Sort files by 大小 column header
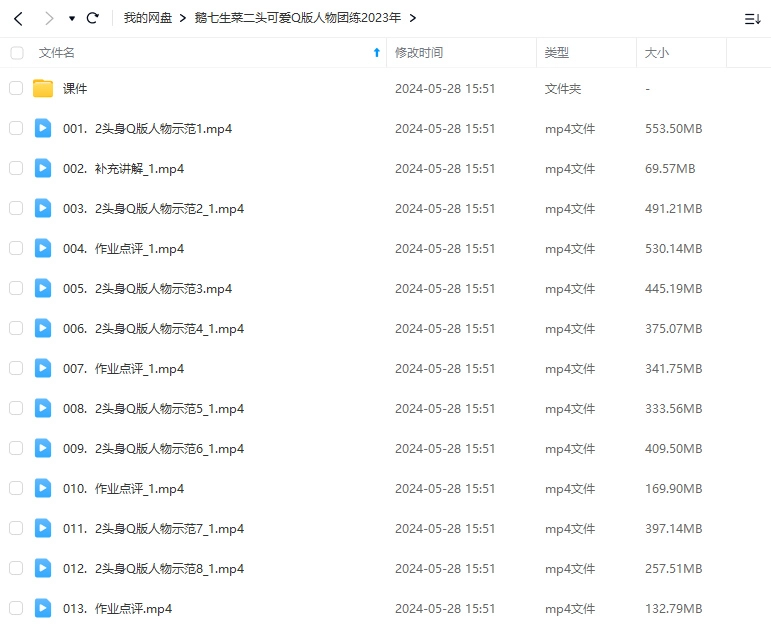The height and width of the screenshot is (631, 771). coord(657,52)
